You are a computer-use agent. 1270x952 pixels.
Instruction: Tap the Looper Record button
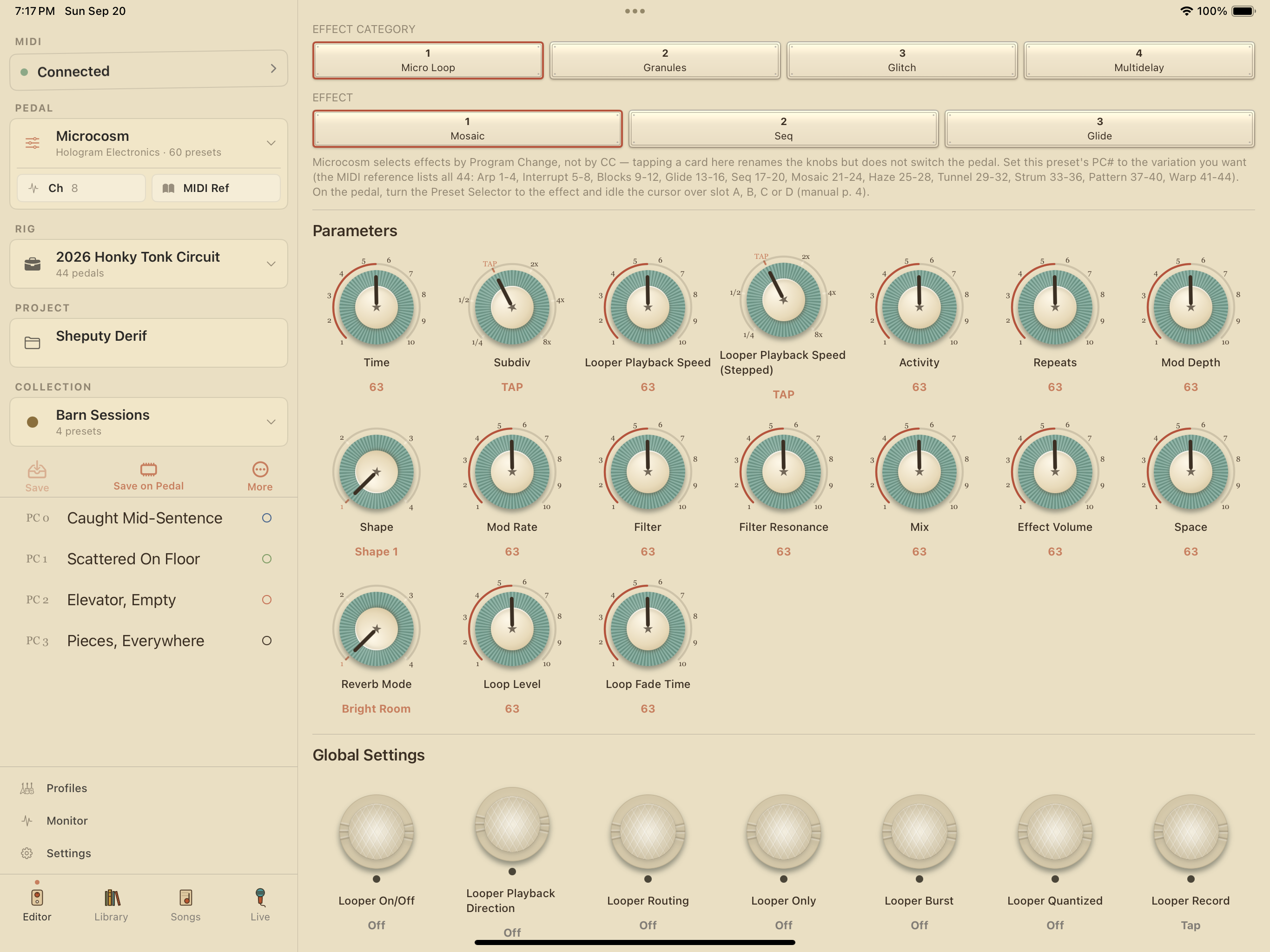(x=1191, y=832)
